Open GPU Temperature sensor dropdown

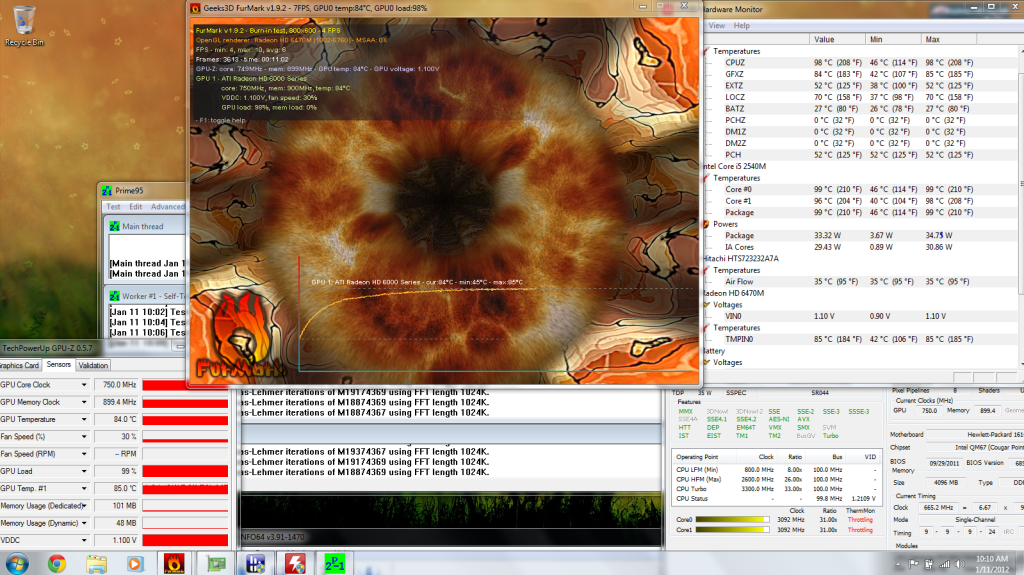pyautogui.click(x=84, y=419)
